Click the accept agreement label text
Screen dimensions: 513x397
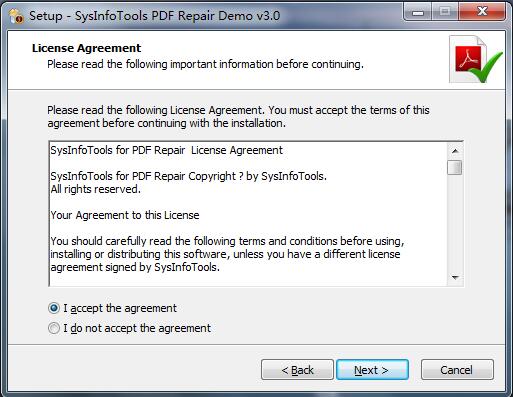(x=120, y=308)
